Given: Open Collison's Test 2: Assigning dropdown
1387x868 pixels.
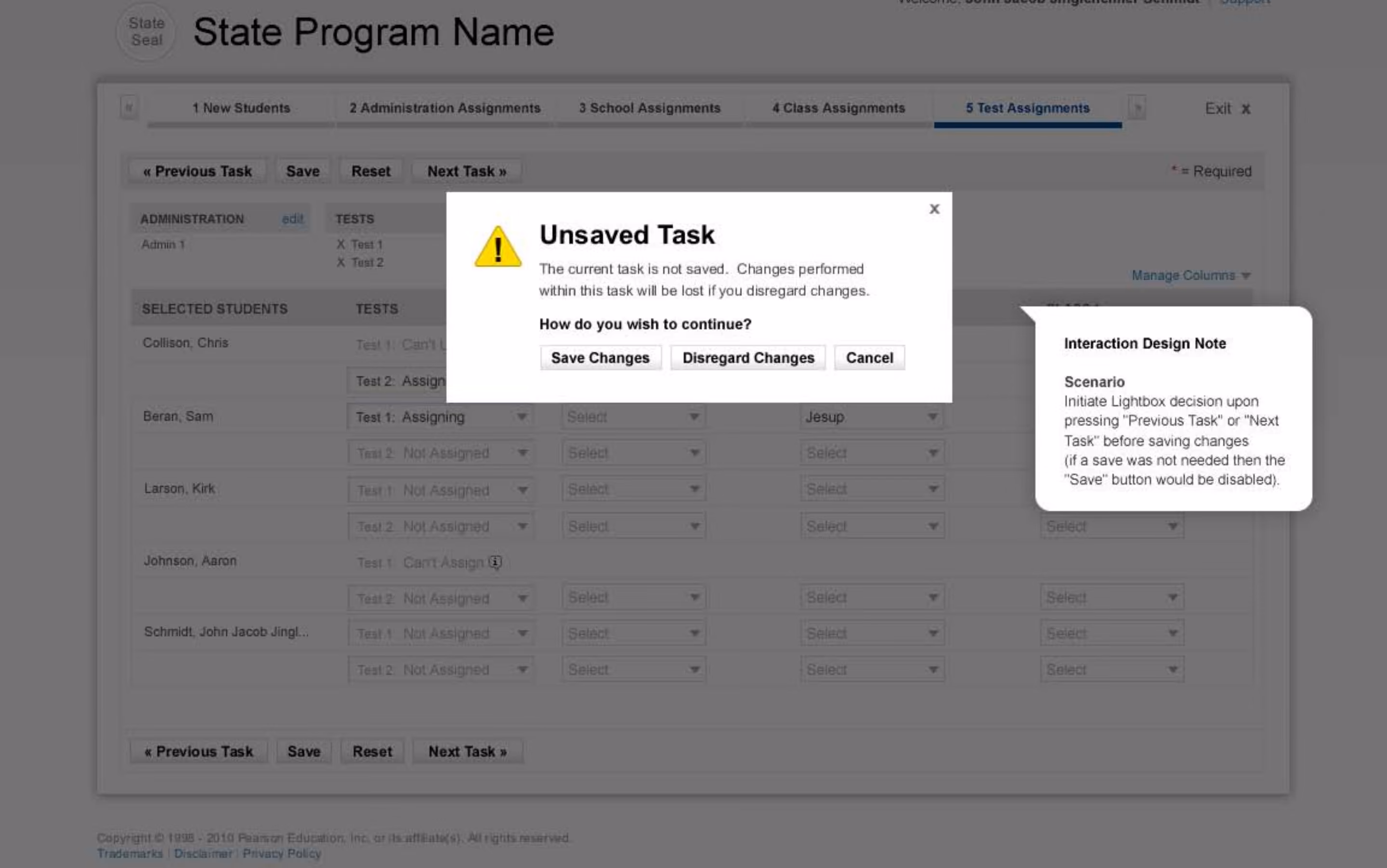Looking at the screenshot, I should [x=397, y=381].
